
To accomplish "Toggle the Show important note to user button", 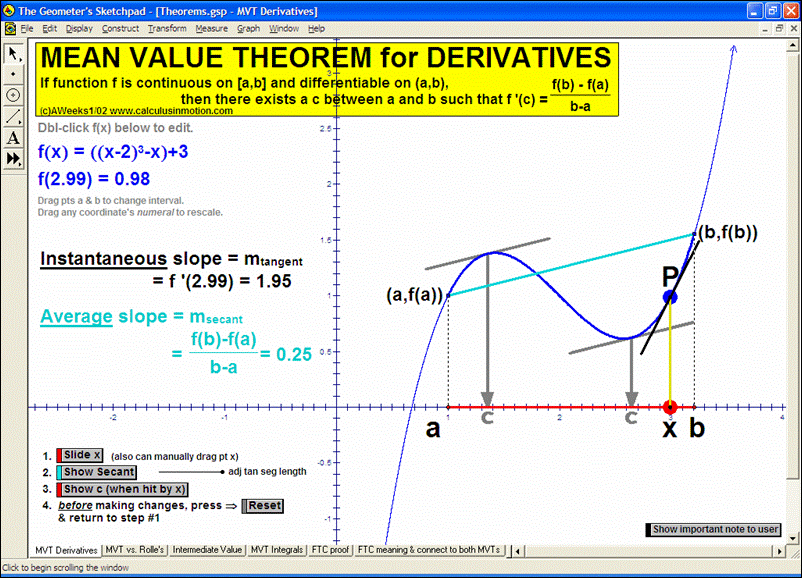I will pos(712,529).
